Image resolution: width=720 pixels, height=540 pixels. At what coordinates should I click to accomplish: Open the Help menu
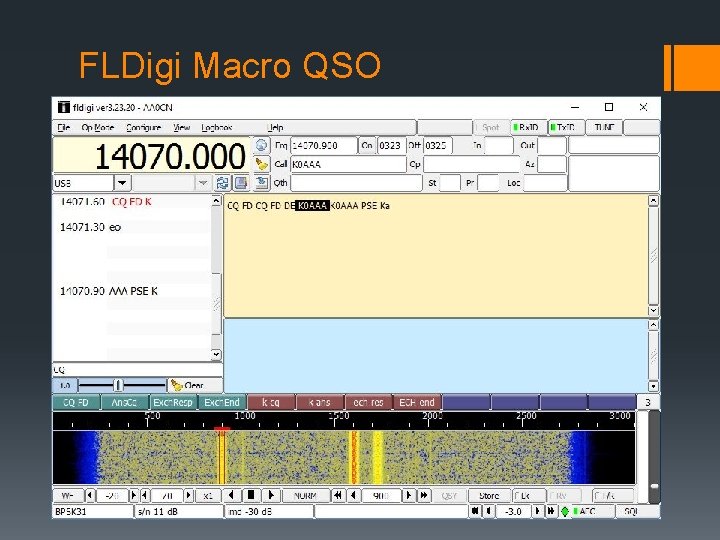[275, 127]
